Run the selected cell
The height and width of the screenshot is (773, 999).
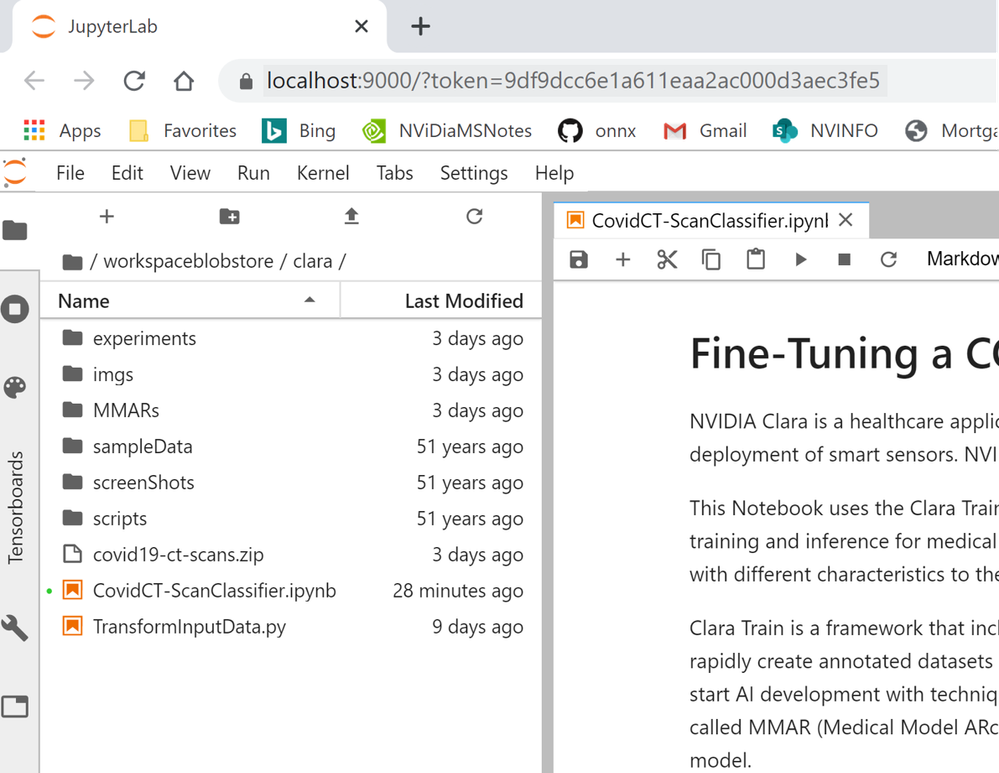point(801,259)
